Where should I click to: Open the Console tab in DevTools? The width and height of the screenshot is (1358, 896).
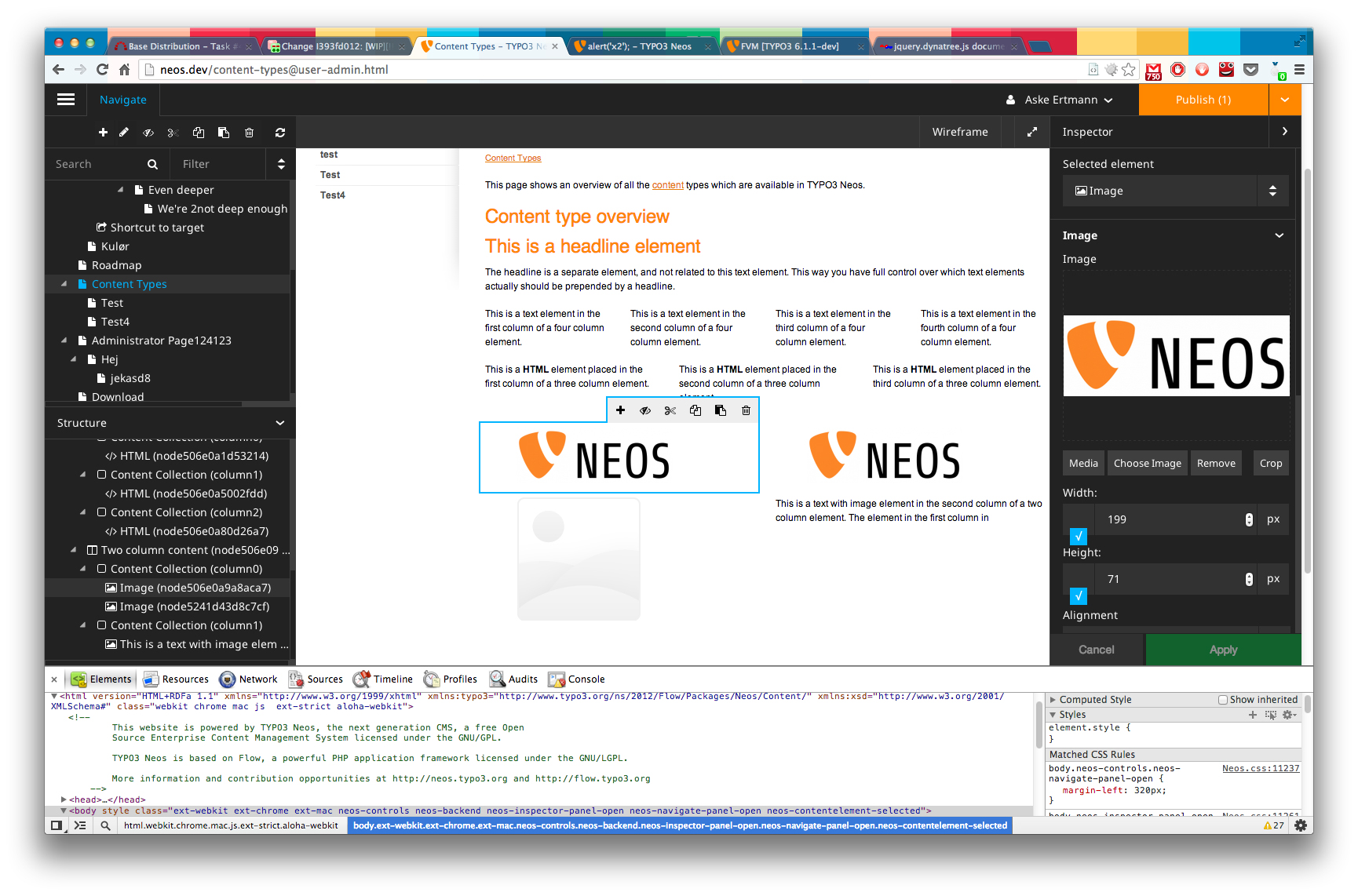point(577,679)
